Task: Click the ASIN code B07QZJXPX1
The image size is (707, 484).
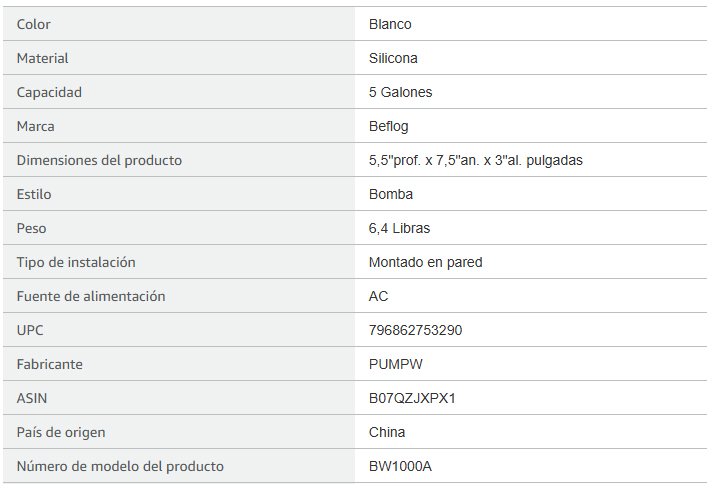Action: click(412, 398)
